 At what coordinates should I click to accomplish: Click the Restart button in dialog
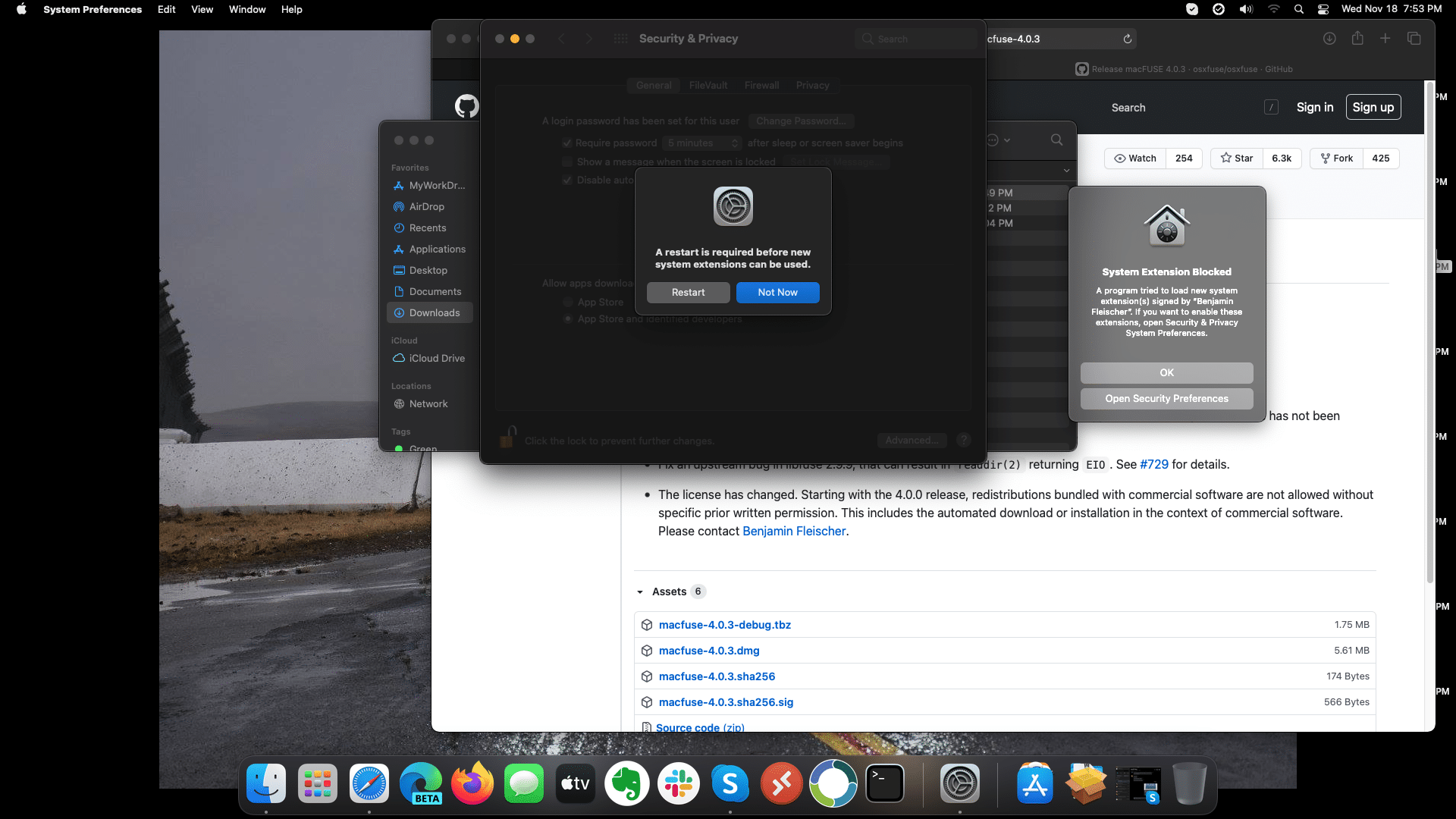coord(688,293)
